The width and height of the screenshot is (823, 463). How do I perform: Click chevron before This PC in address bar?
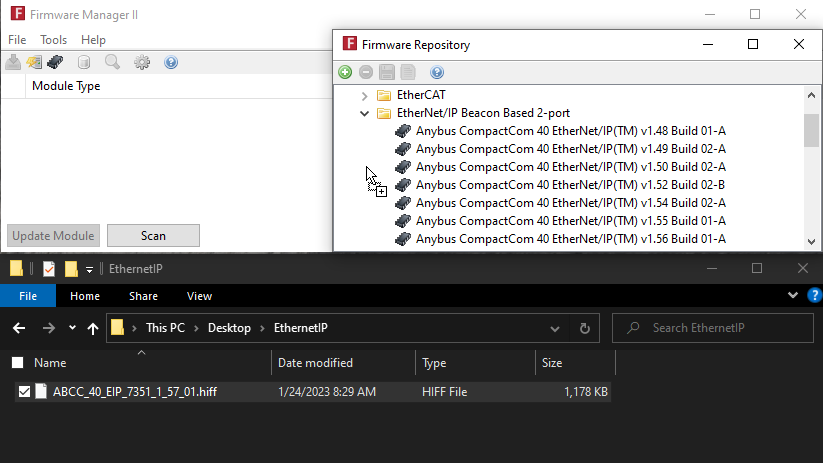tap(134, 328)
